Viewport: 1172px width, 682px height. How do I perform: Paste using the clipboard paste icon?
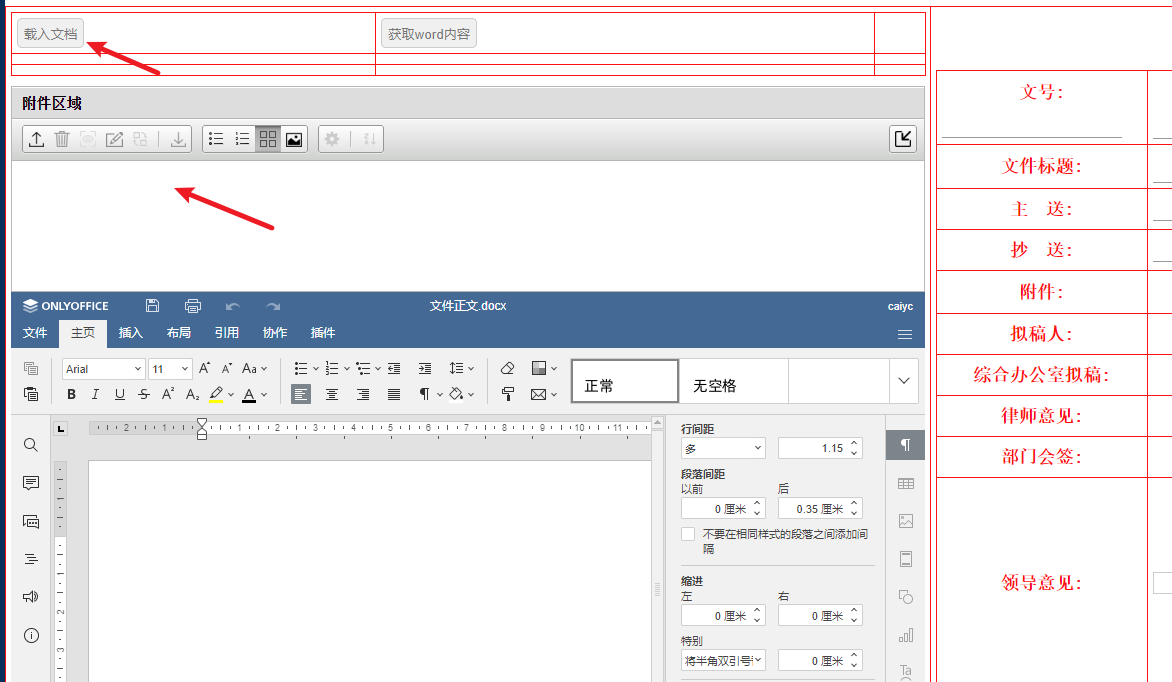31,393
